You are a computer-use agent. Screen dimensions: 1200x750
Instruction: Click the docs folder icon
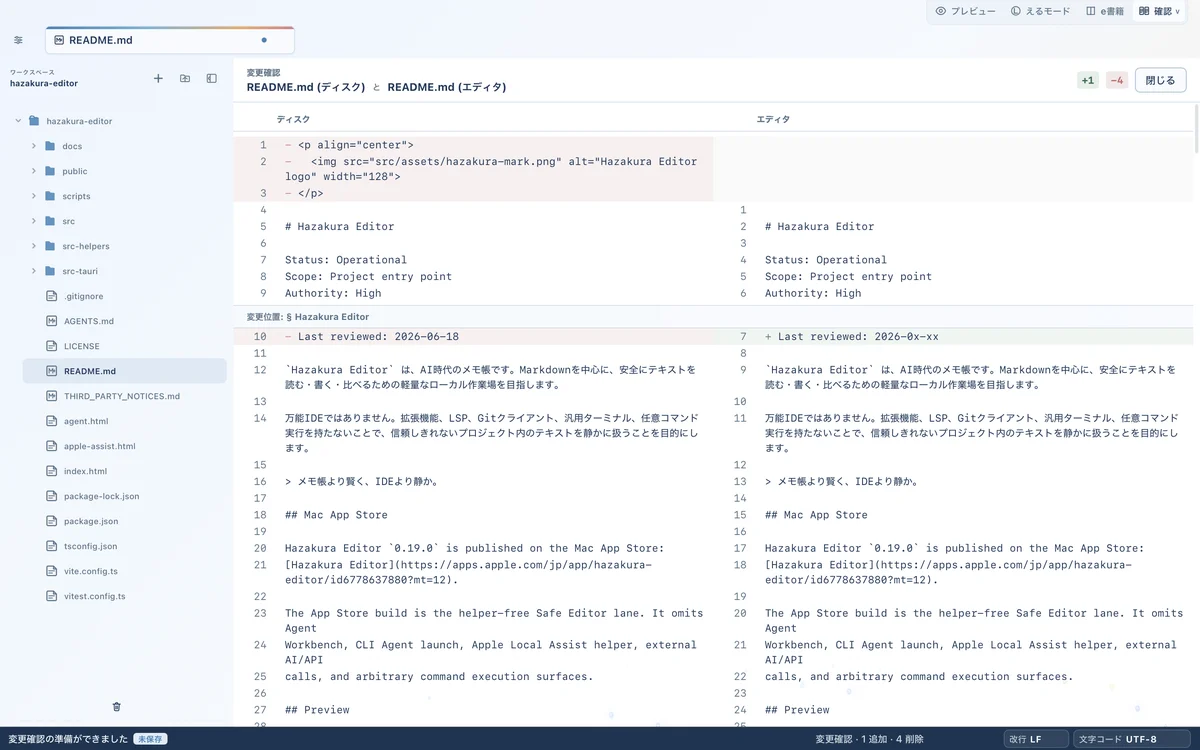pos(50,146)
